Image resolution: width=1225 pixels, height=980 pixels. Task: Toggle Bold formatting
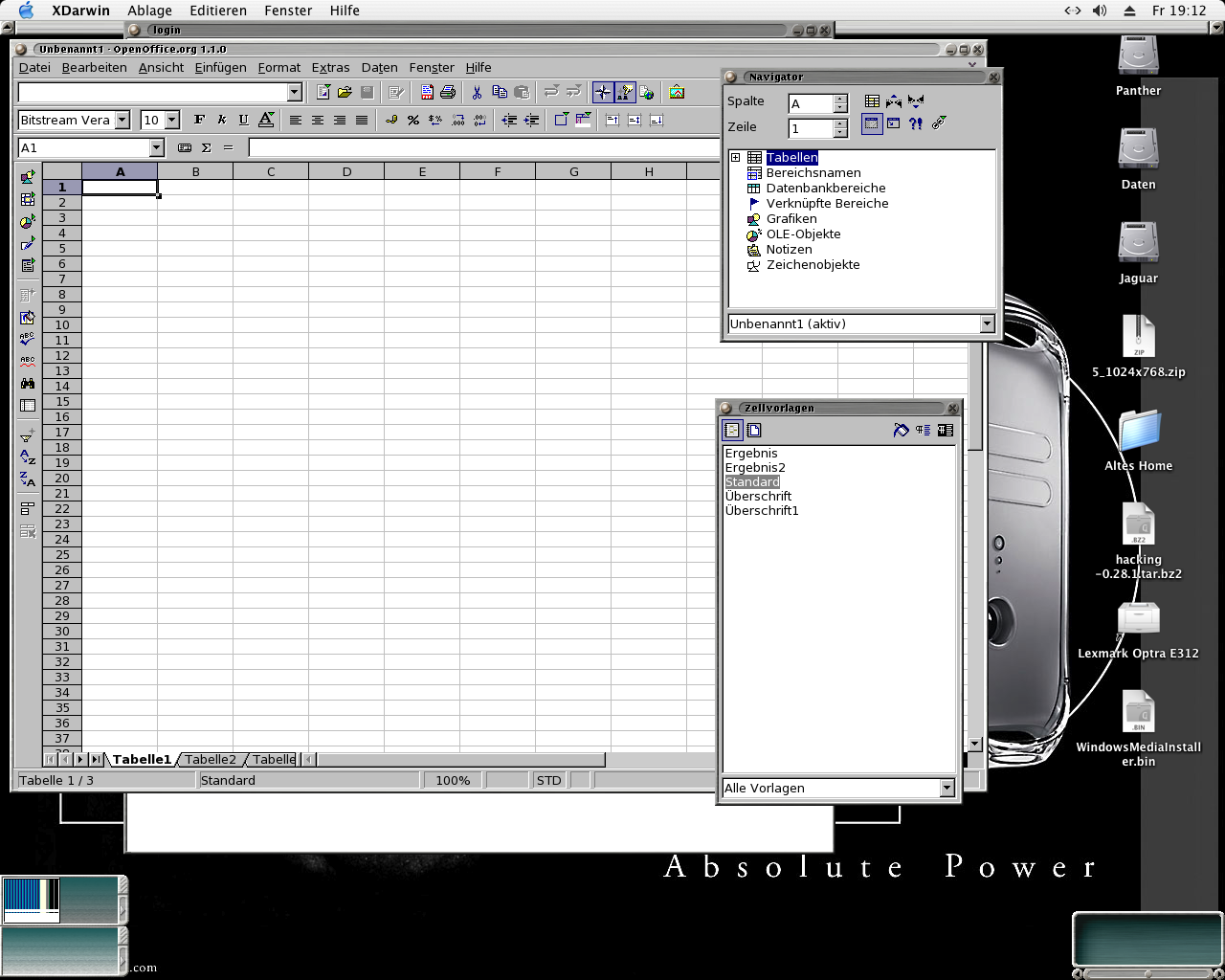click(199, 121)
